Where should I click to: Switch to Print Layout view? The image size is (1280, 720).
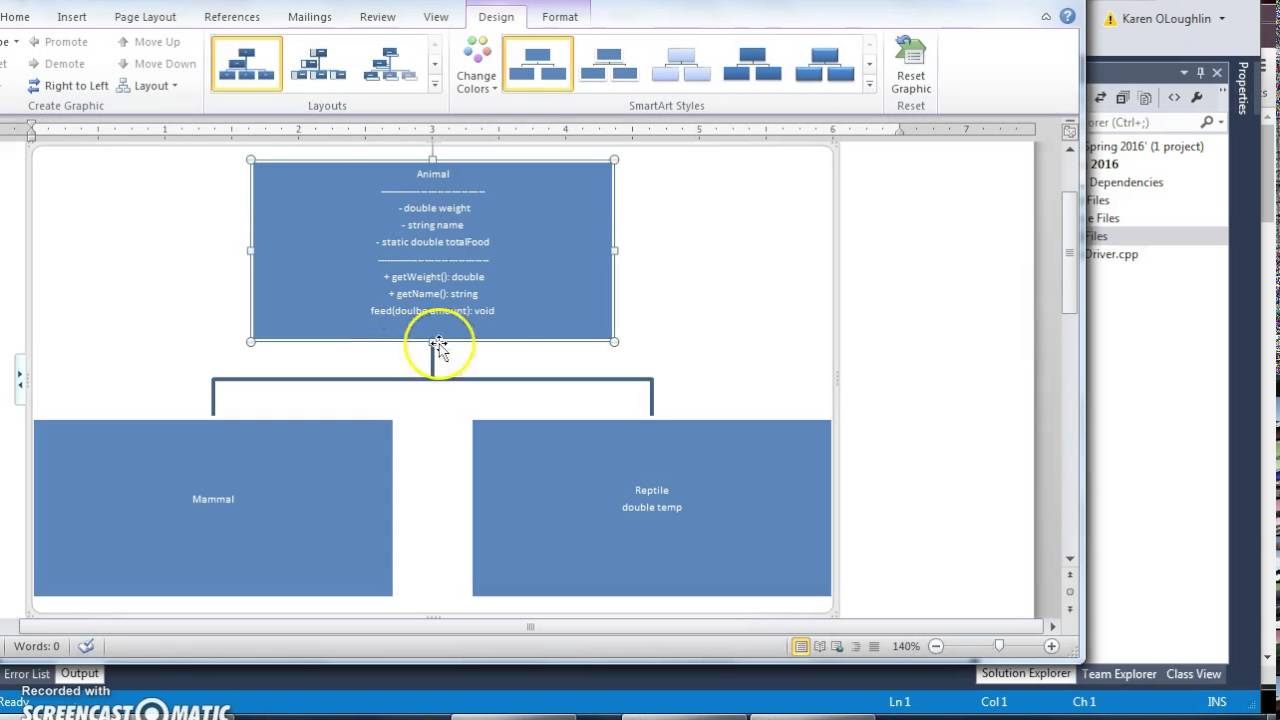801,647
